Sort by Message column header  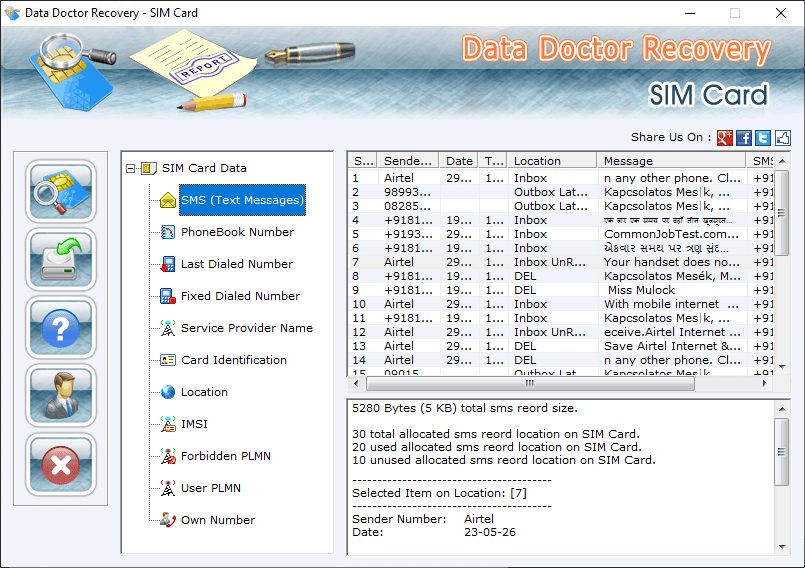point(672,161)
